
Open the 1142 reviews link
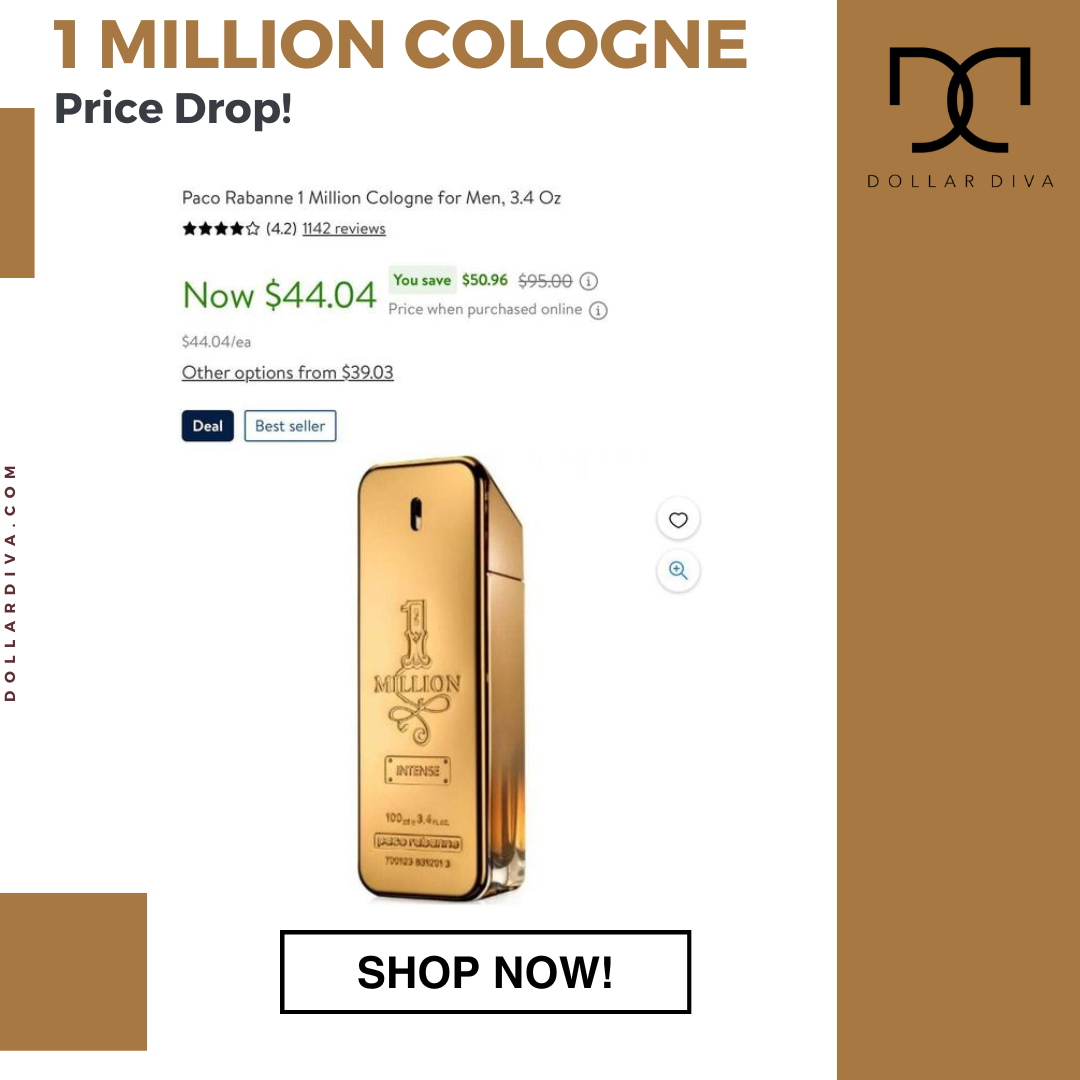(x=344, y=229)
